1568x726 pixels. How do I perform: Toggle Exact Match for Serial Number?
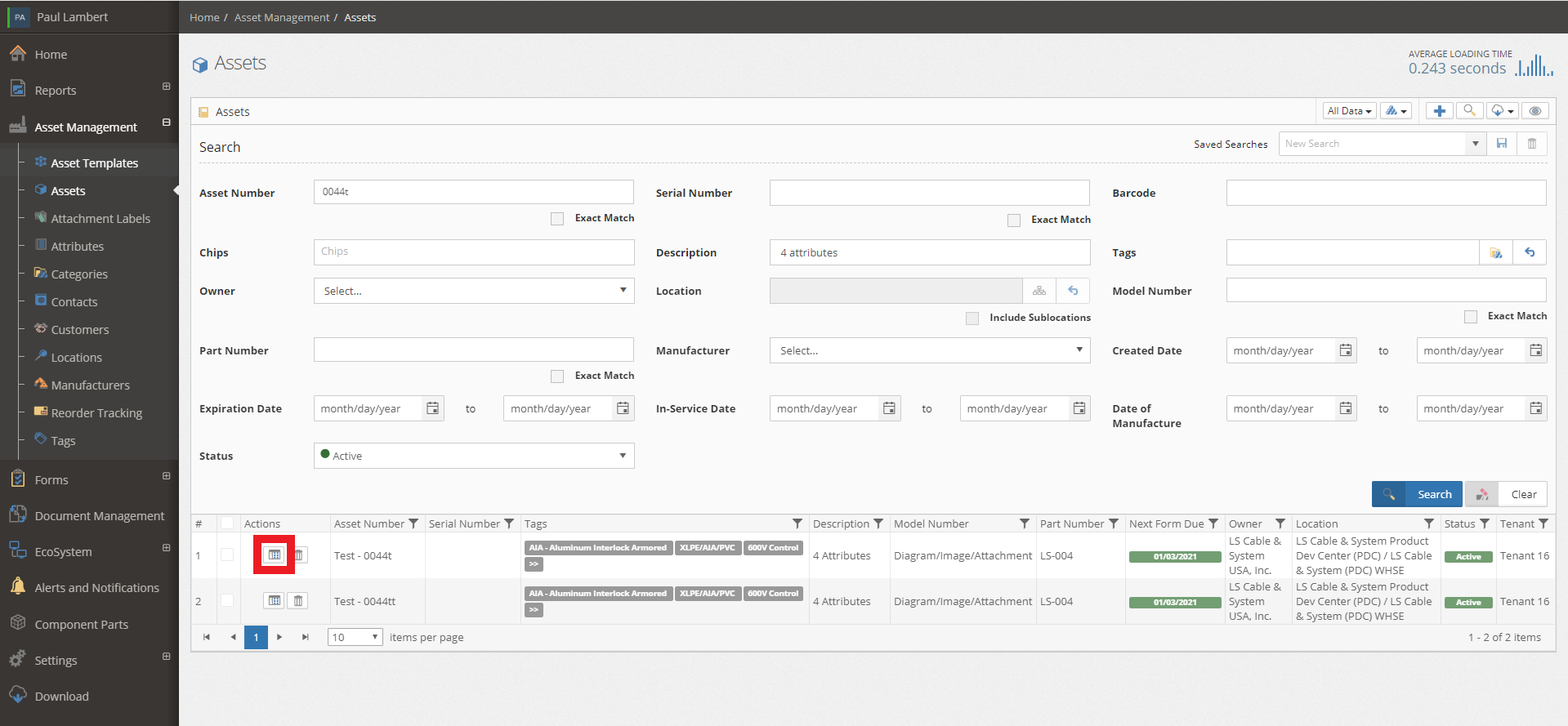coord(1014,220)
